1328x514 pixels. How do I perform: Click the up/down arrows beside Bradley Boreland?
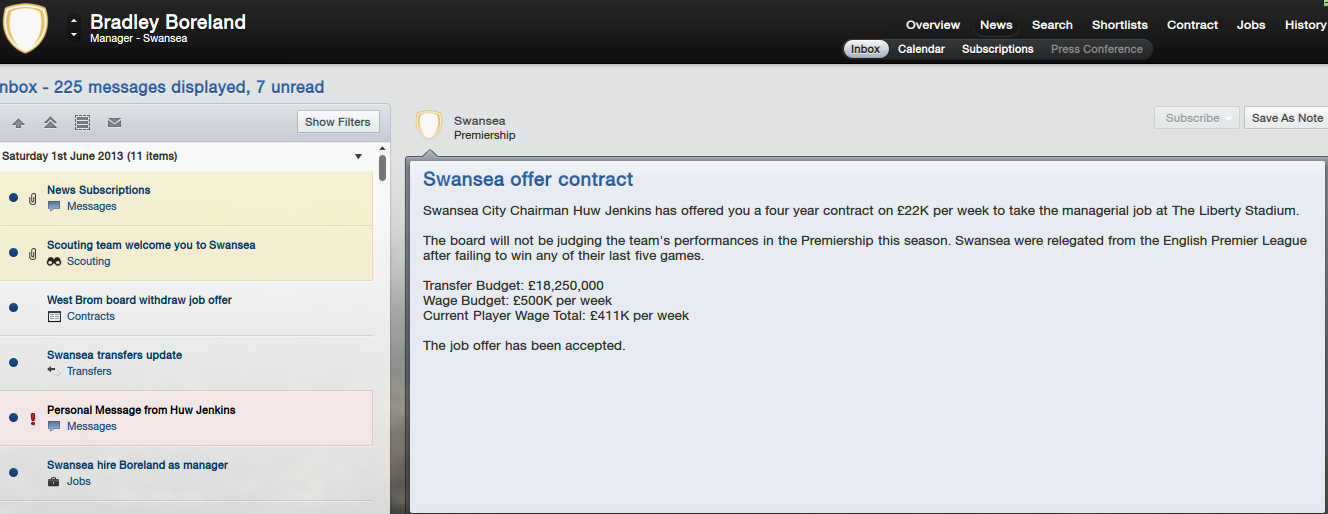click(x=73, y=28)
